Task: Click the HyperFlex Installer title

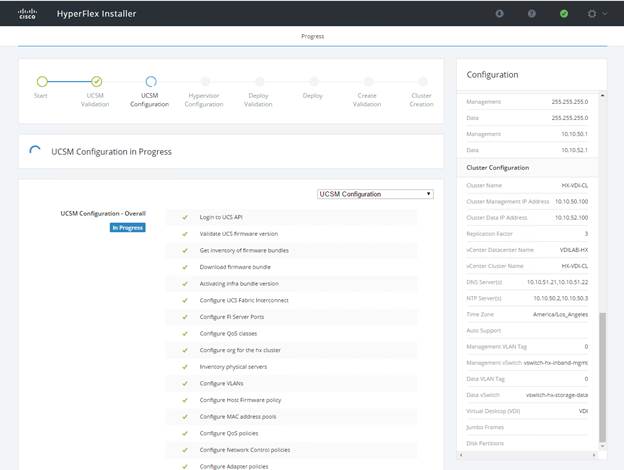Action: point(96,14)
